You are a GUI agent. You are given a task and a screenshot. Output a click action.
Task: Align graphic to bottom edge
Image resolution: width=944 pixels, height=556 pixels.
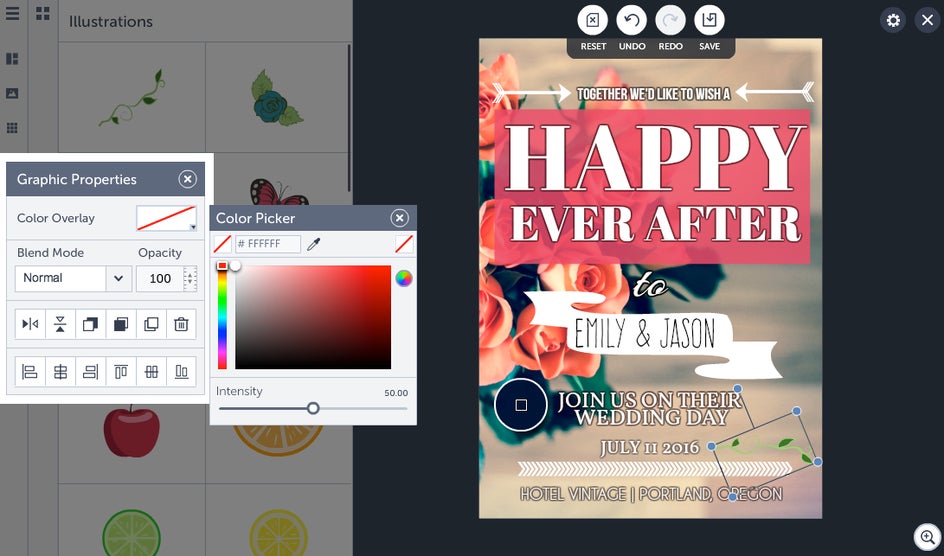coord(181,372)
